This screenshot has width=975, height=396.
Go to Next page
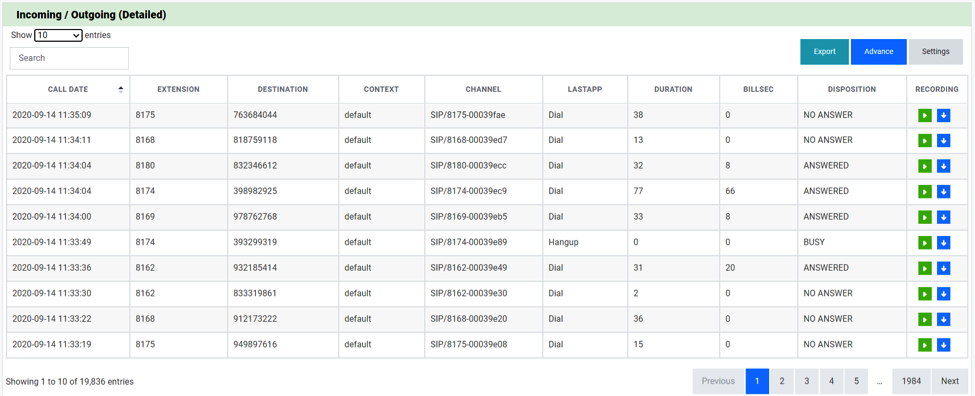click(950, 381)
